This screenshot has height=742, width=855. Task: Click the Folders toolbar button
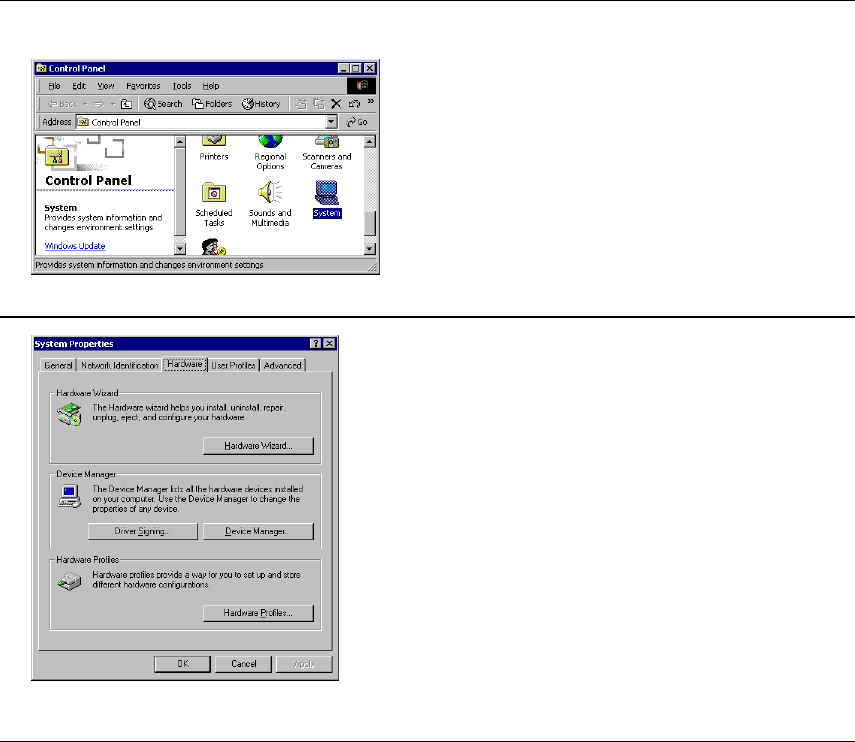coord(212,104)
